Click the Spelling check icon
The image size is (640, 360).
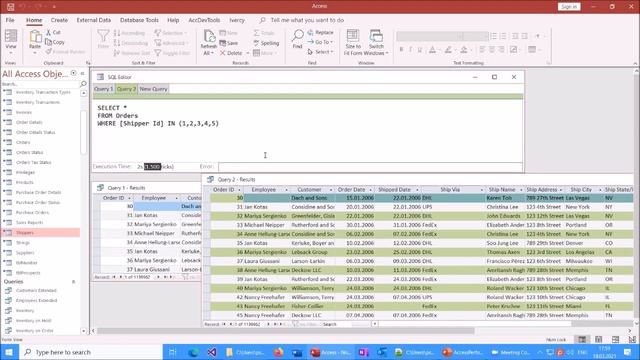[x=256, y=43]
